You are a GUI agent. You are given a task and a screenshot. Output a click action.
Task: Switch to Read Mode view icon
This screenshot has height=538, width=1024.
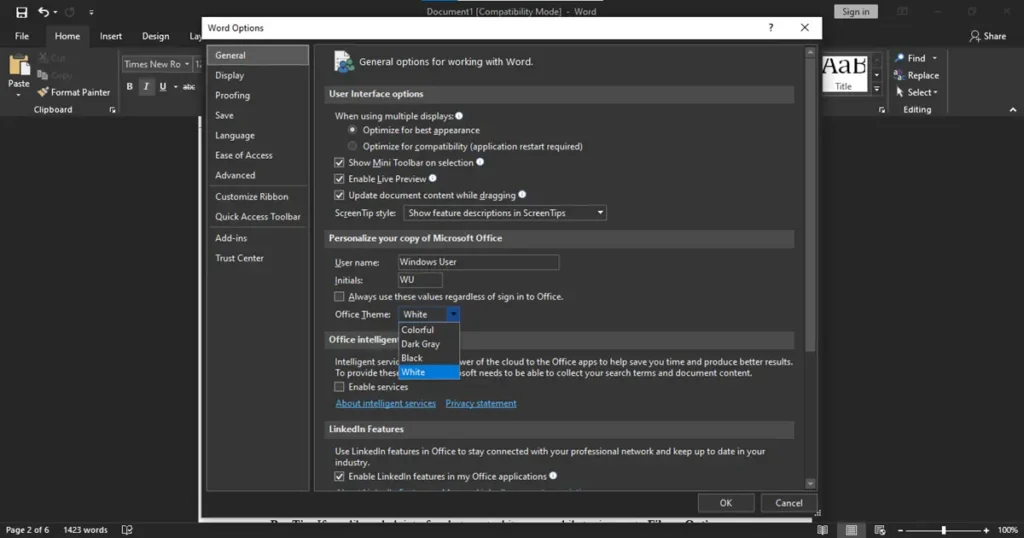823,530
